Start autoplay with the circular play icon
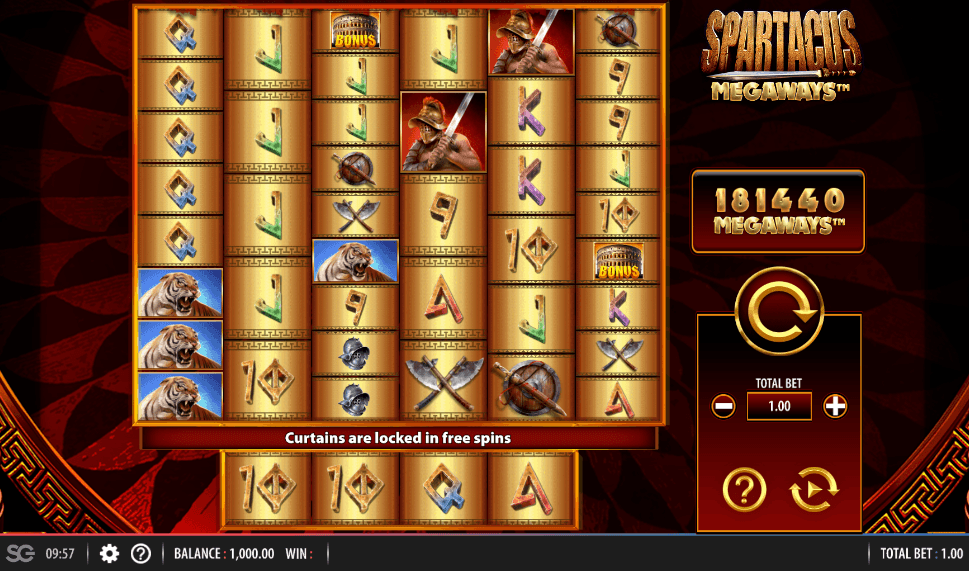 coord(813,490)
